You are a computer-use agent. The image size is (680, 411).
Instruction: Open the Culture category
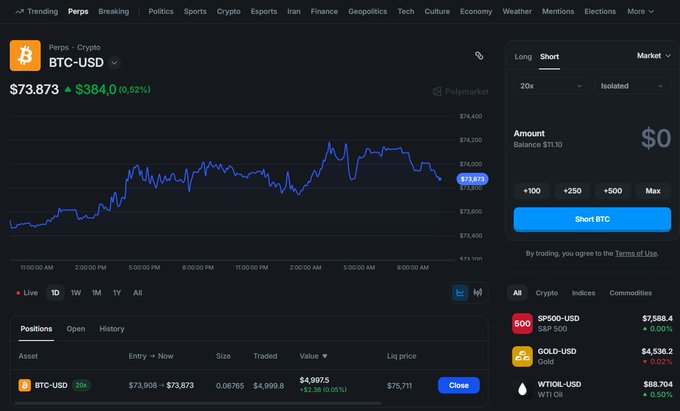pyautogui.click(x=437, y=12)
